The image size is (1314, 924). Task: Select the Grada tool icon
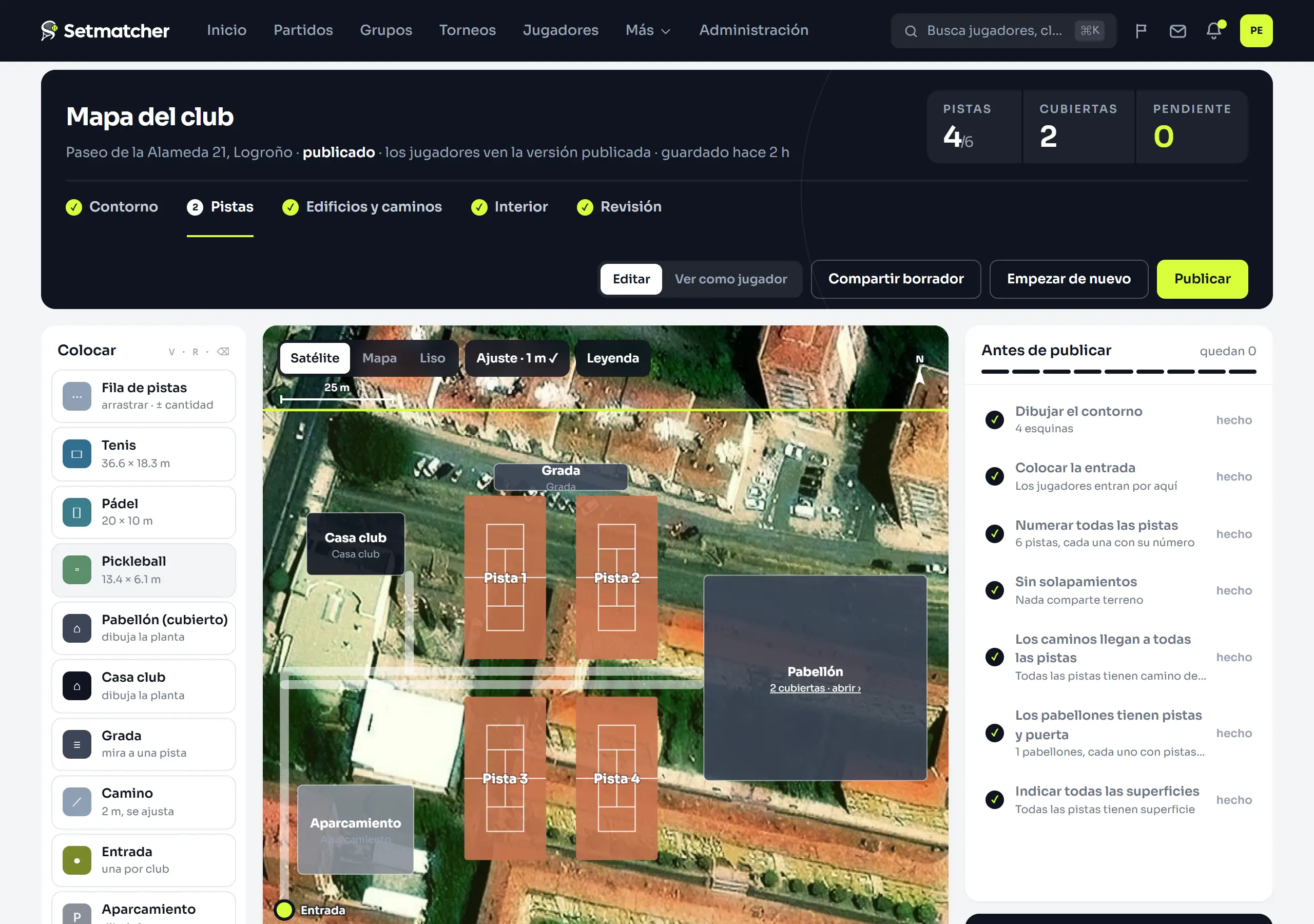click(x=76, y=744)
